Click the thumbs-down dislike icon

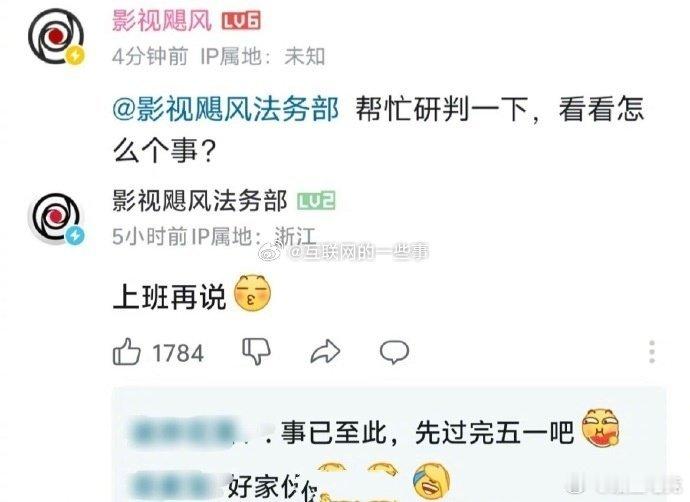(256, 352)
